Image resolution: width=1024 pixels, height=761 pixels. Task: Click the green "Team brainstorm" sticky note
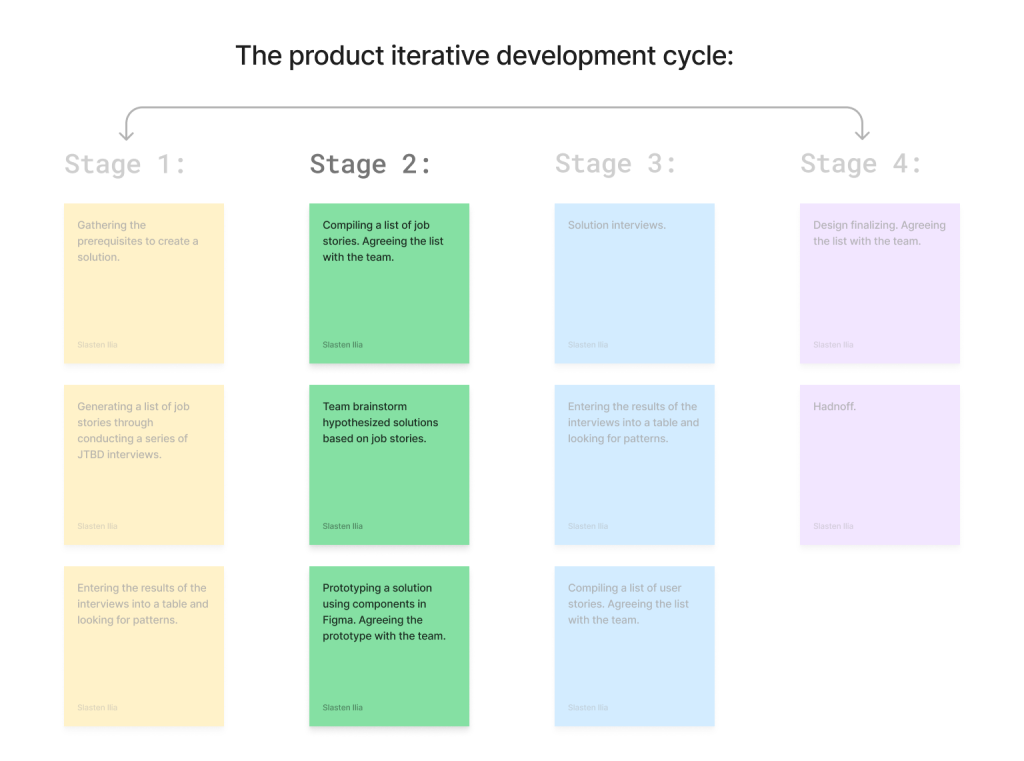tap(389, 465)
